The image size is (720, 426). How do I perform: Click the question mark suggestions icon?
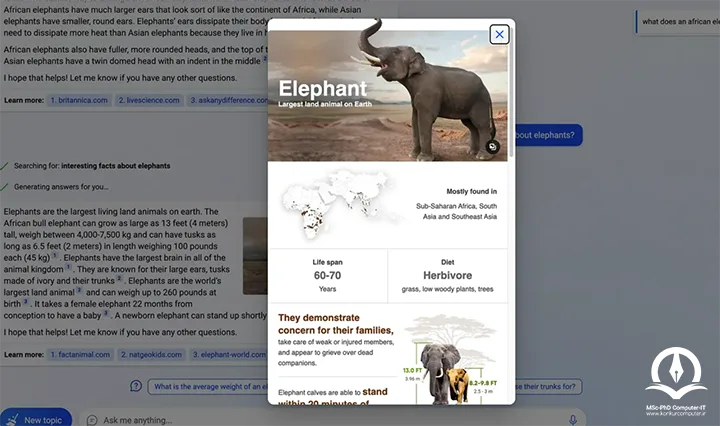pyautogui.click(x=136, y=386)
